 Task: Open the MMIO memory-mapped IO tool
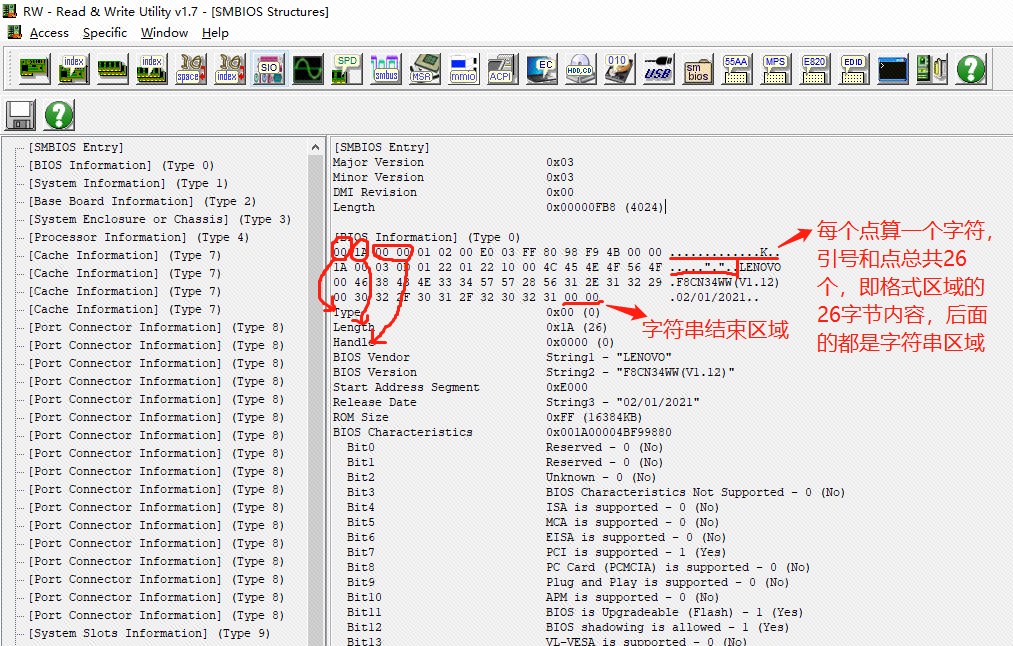[462, 69]
